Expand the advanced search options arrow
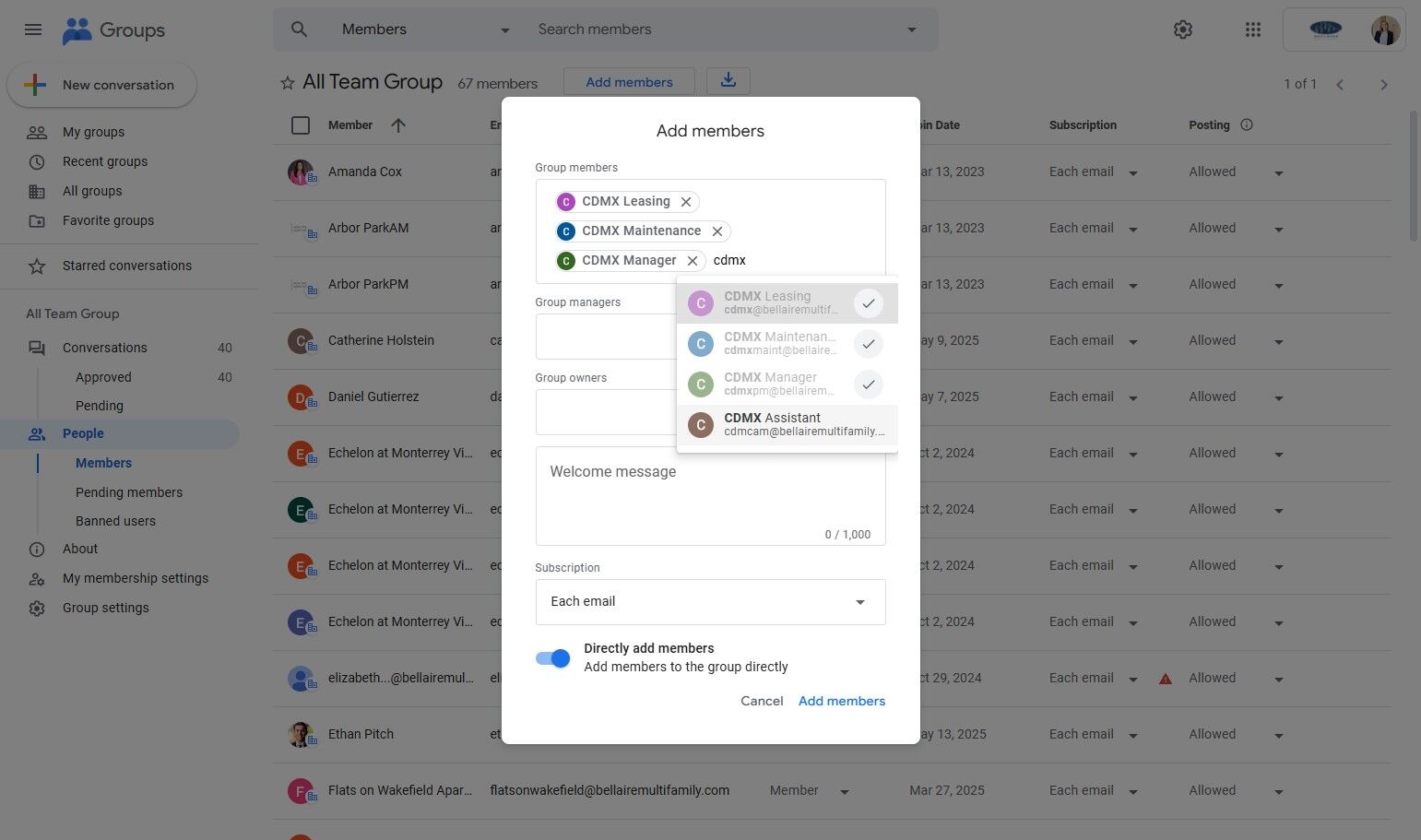 click(x=912, y=30)
